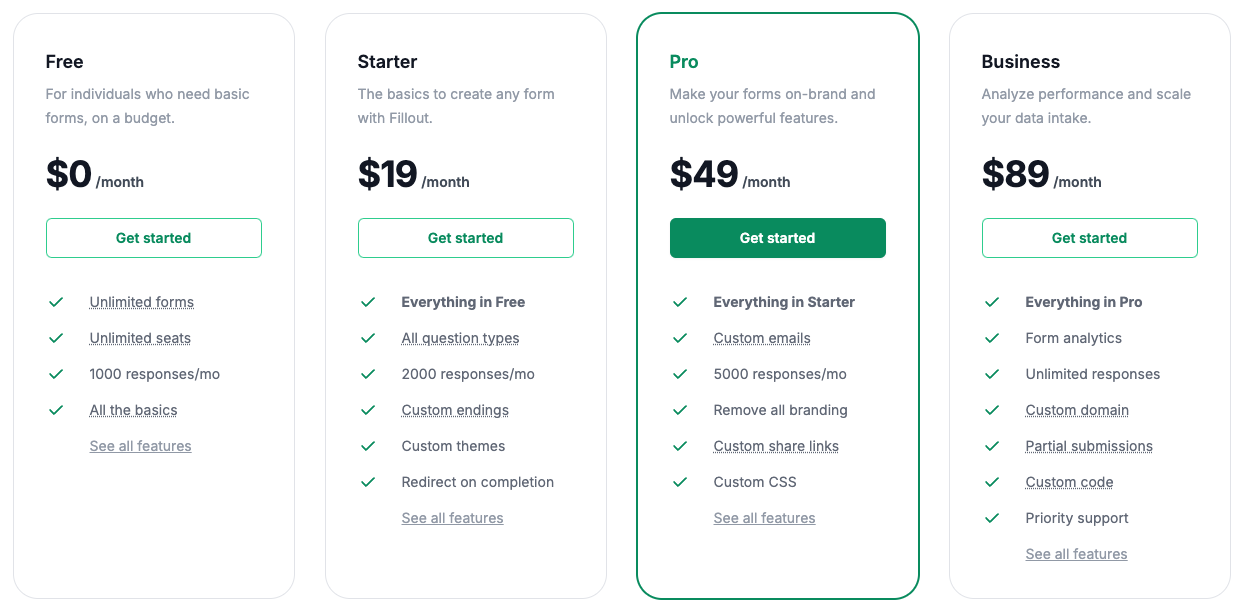Open the "Custom domain" link in Business plan
Image resolution: width=1247 pixels, height=612 pixels.
click(x=1076, y=410)
